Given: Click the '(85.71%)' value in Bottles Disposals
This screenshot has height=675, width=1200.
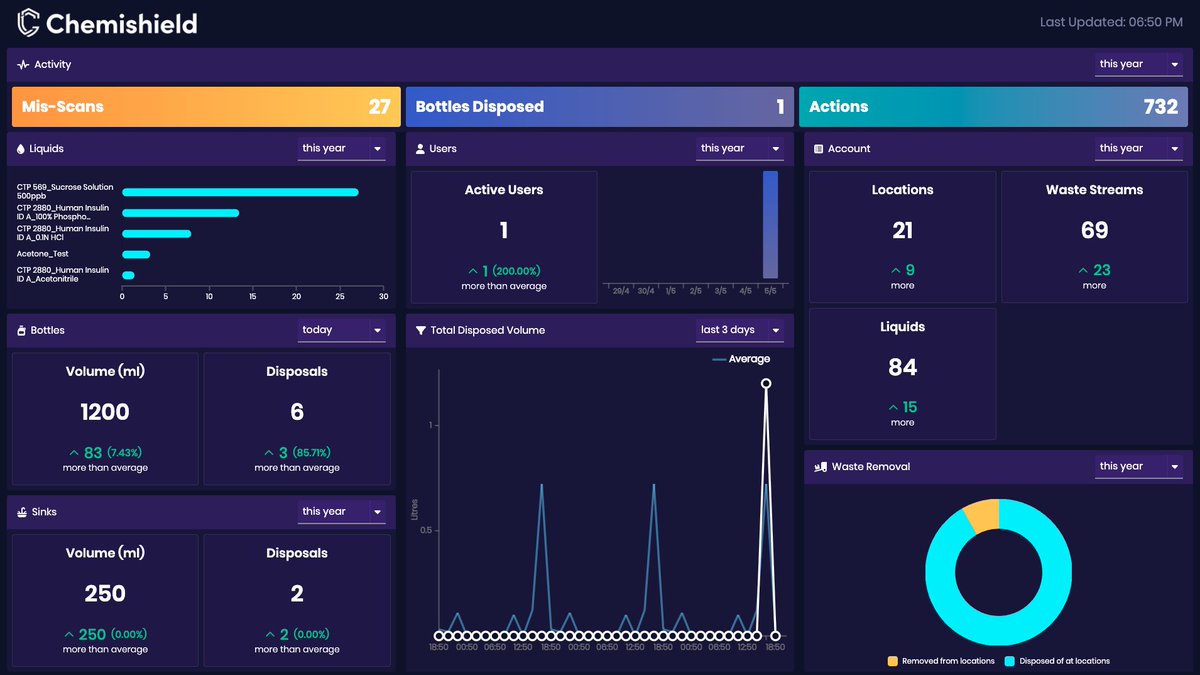Looking at the screenshot, I should [313, 453].
